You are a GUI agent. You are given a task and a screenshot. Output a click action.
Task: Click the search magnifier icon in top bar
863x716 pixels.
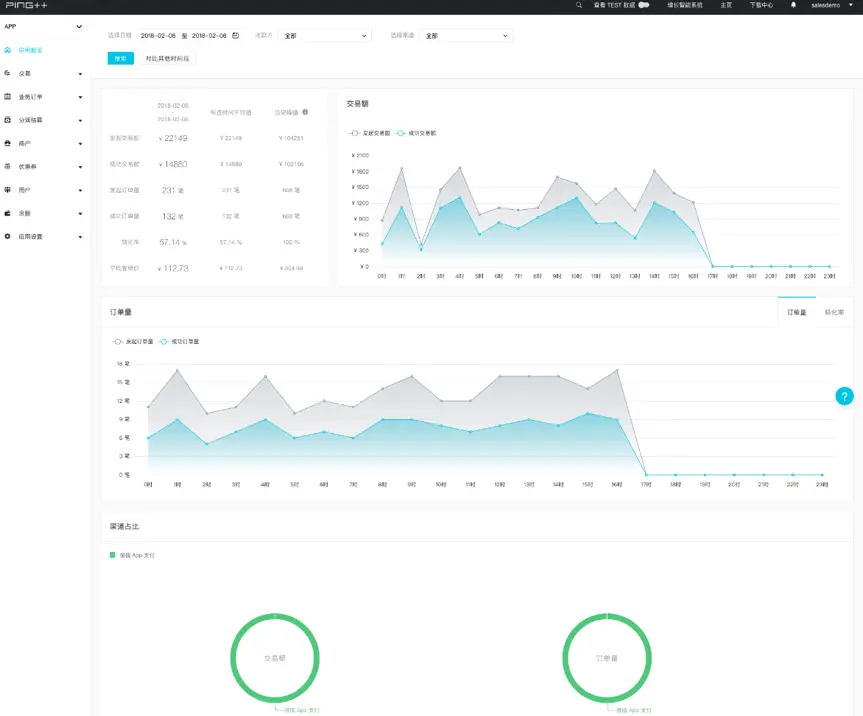click(578, 5)
